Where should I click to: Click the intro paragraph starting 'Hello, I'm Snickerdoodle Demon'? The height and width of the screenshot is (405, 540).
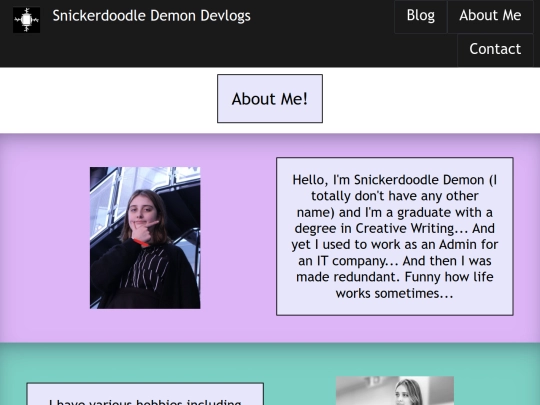(x=395, y=236)
